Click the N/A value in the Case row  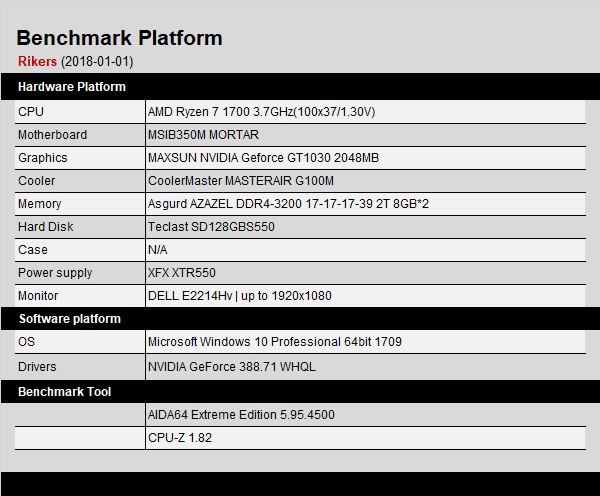(158, 250)
